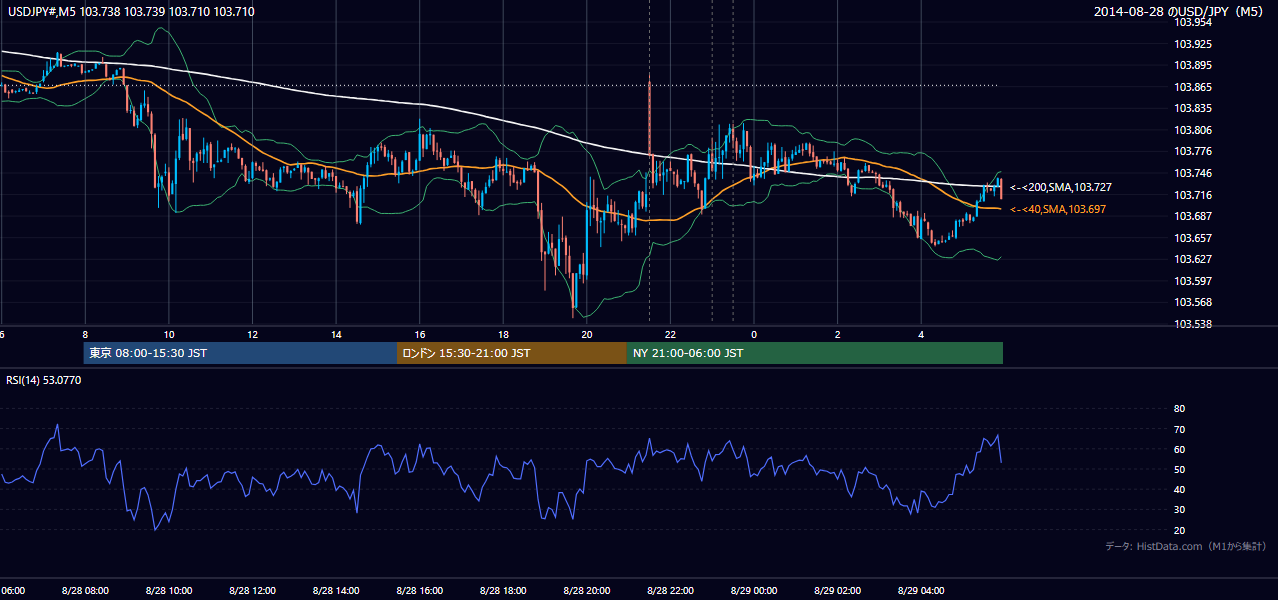
Task: Click the bottom time label 8/28 12:00
Action: point(252,590)
